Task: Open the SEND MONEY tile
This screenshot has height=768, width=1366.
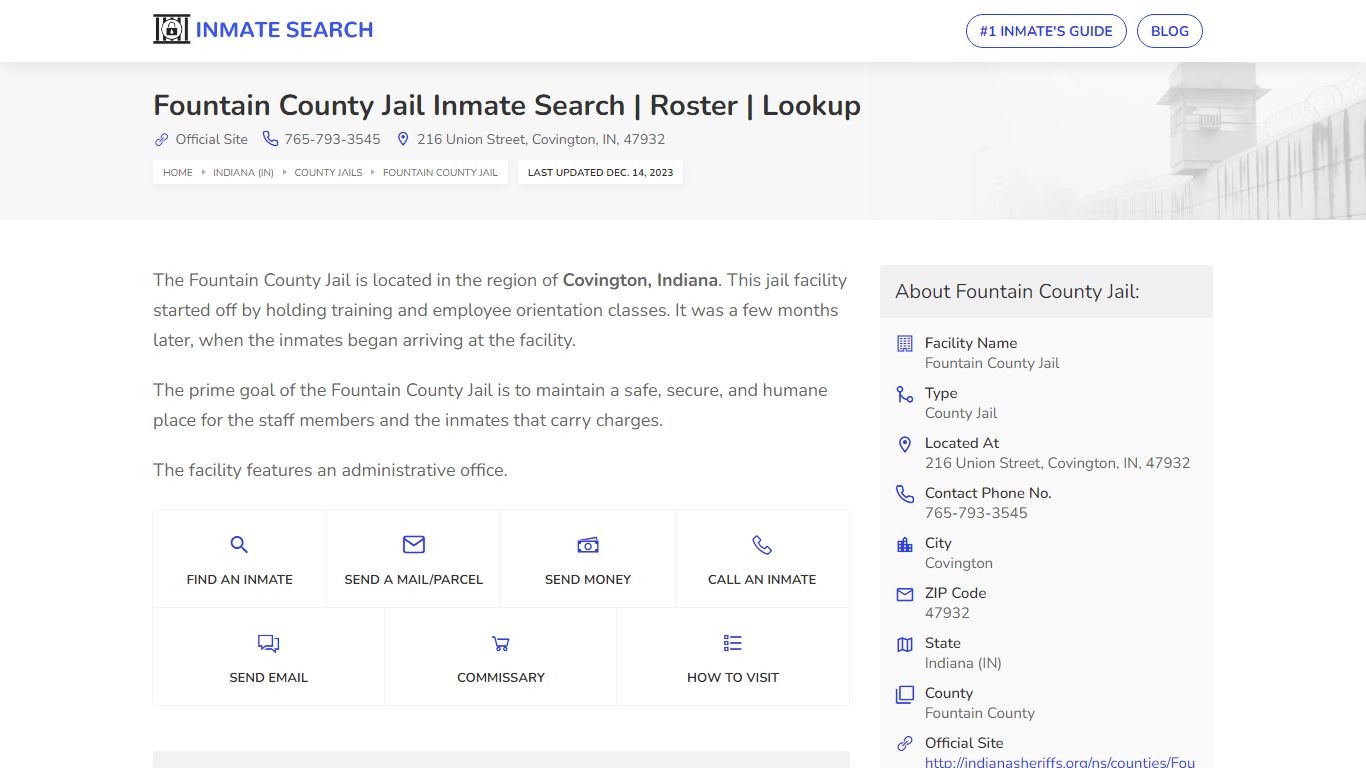Action: pyautogui.click(x=588, y=559)
